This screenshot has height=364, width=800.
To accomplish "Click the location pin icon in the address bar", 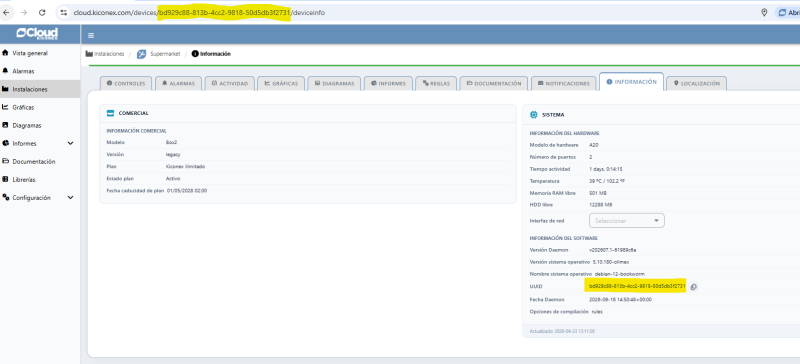I will point(764,13).
